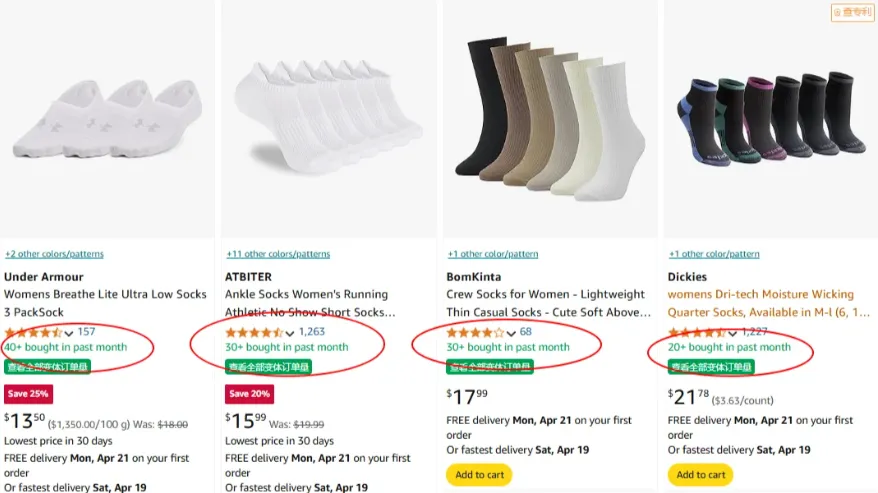Expand rating dropdown for Under Armour socks

(69, 333)
